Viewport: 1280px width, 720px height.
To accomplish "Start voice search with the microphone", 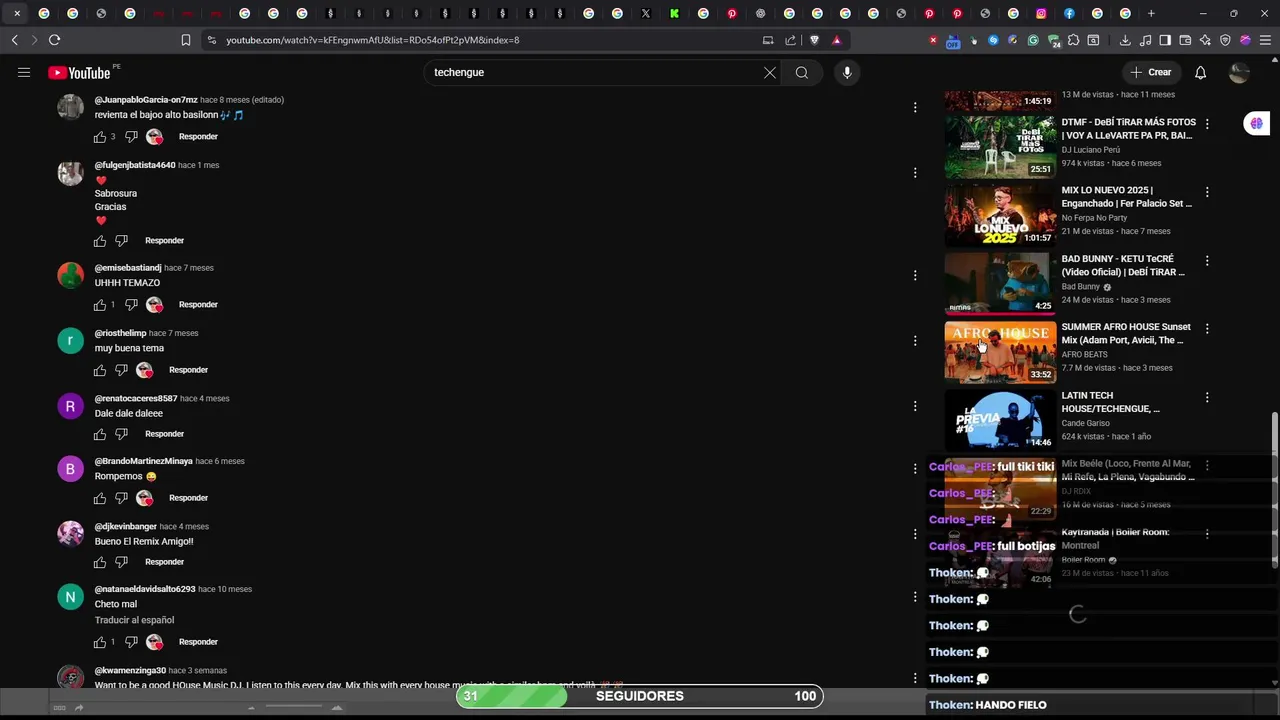I will 847,72.
